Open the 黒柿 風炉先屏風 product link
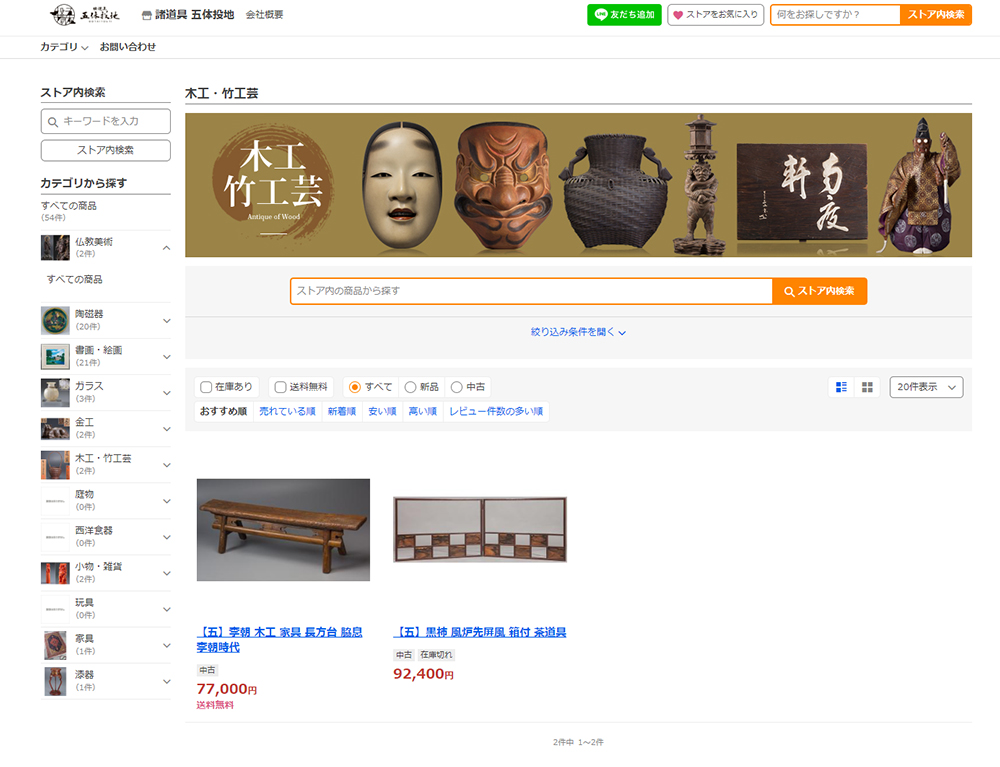 click(480, 632)
